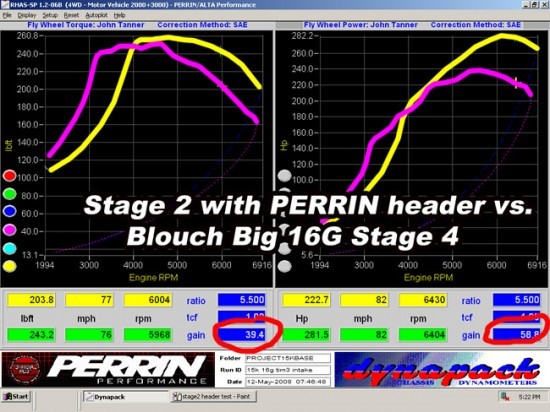
Task: Open the Autoplot menu
Action: [96, 15]
